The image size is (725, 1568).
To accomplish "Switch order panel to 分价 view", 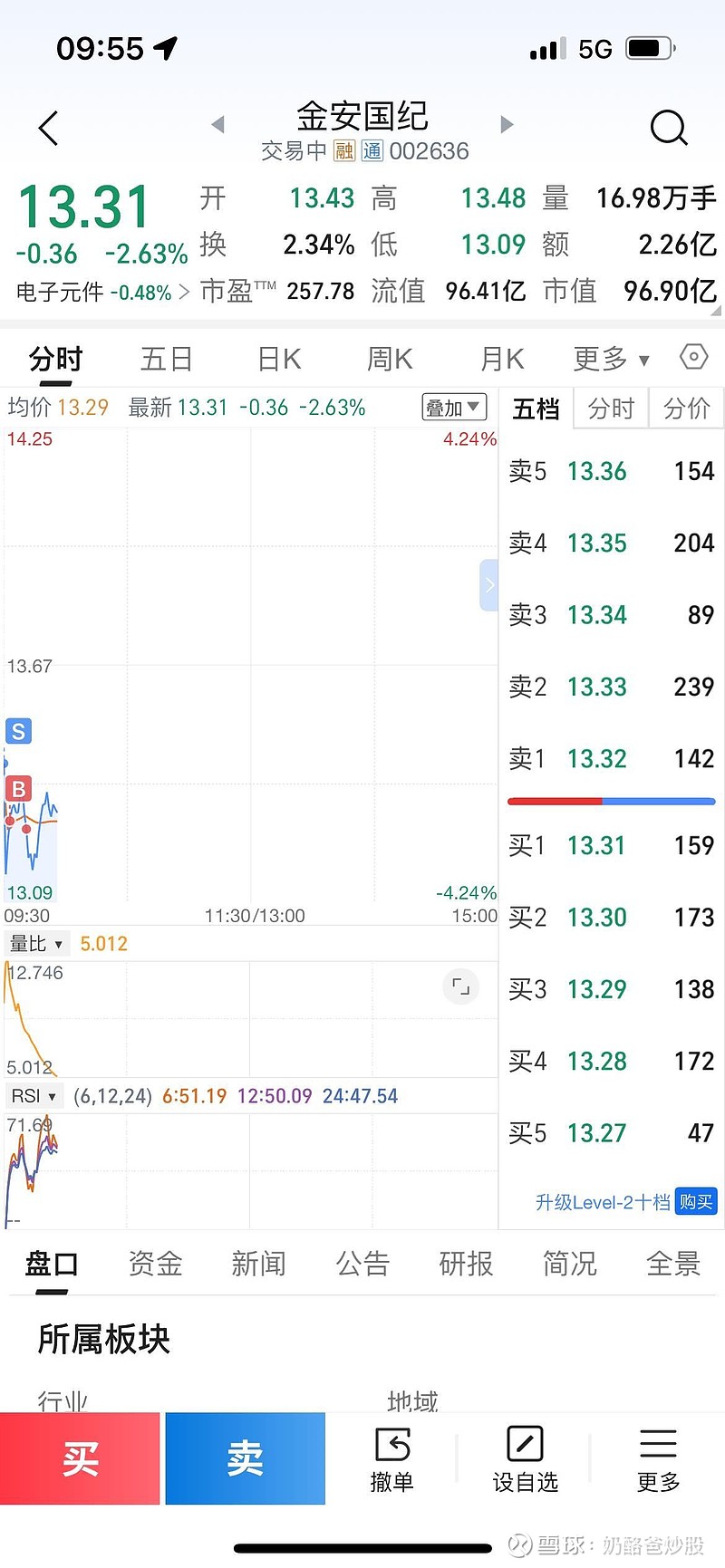I will [x=686, y=409].
